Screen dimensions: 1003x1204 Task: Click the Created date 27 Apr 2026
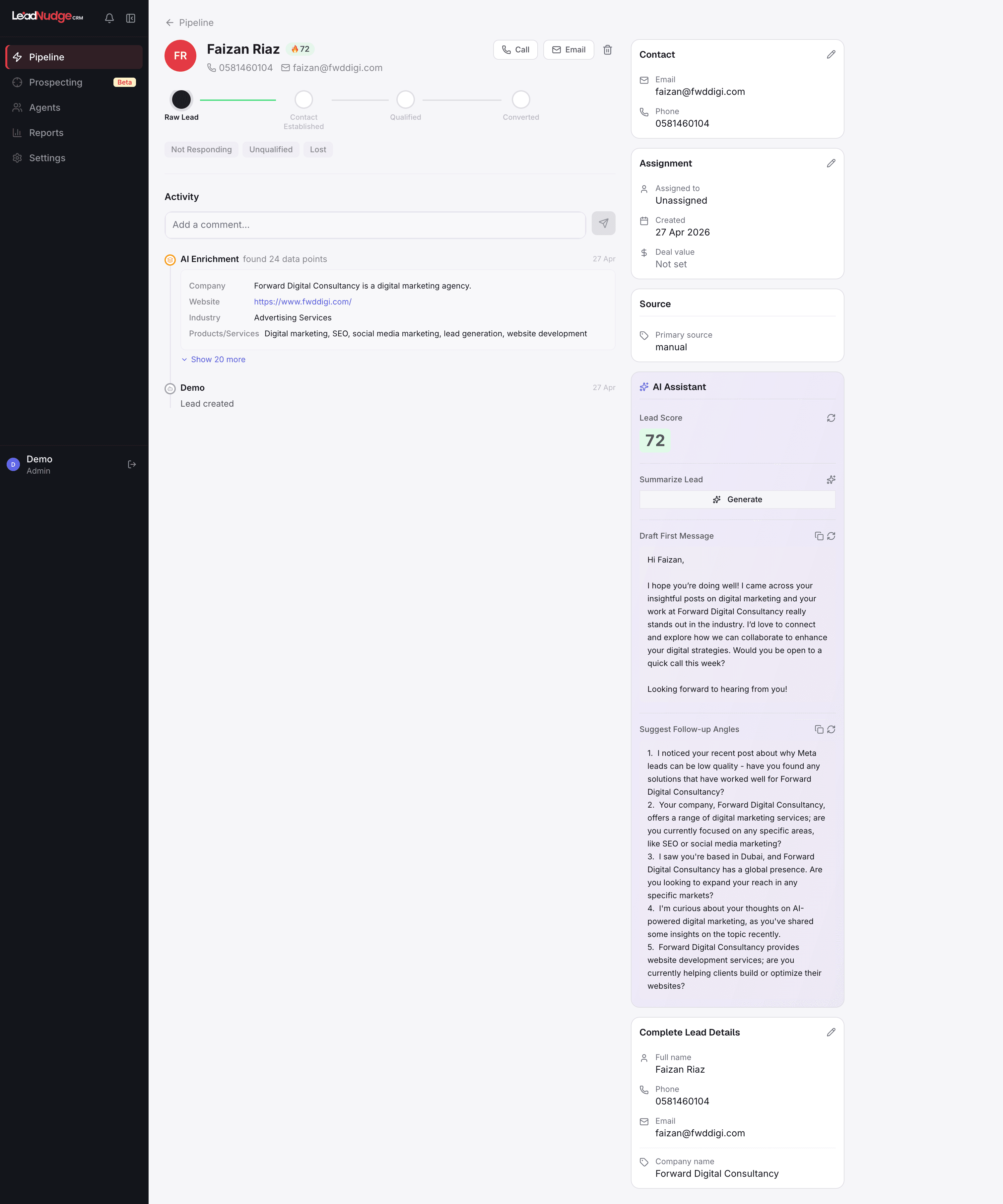(x=682, y=232)
